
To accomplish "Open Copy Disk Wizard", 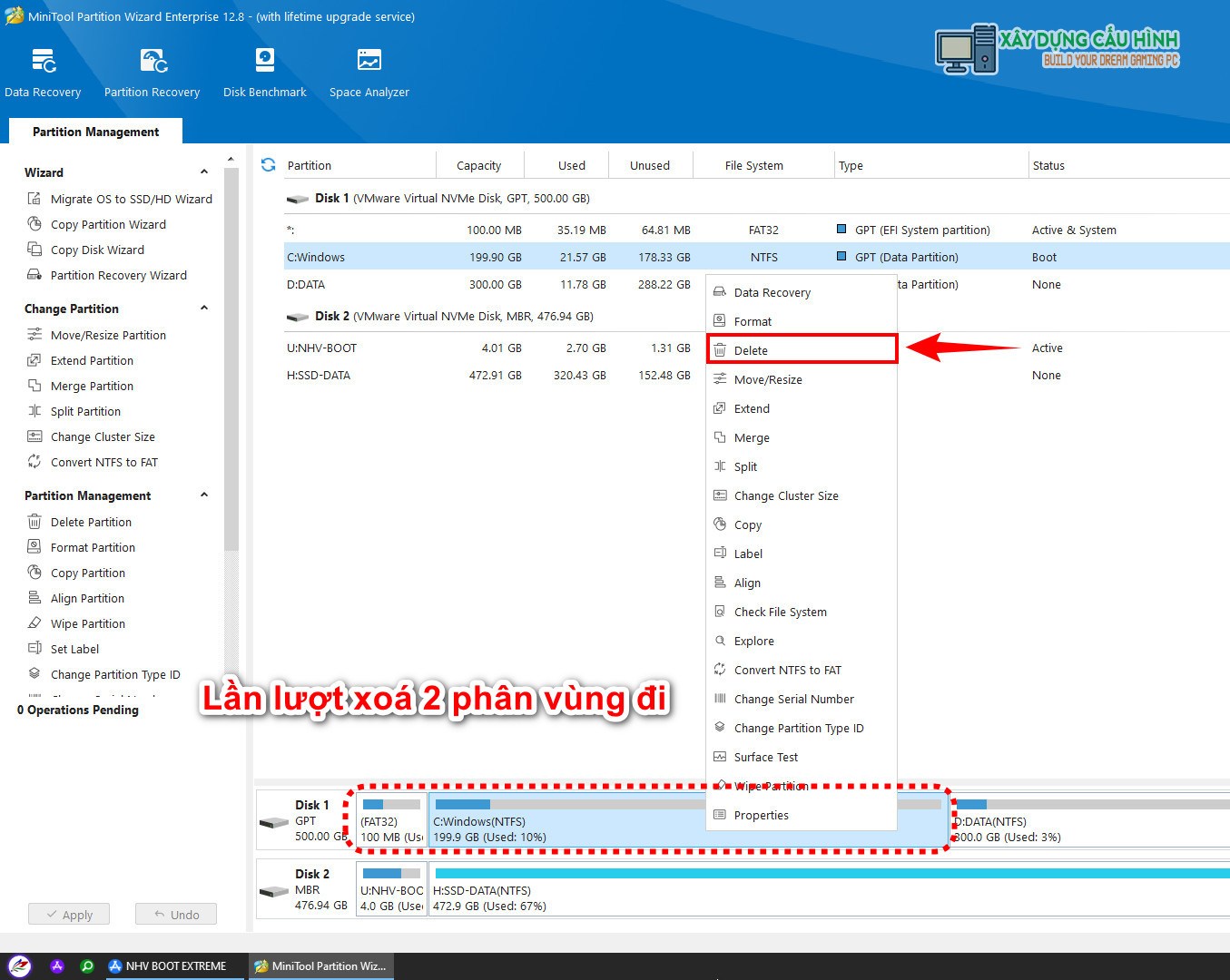I will pyautogui.click(x=85, y=250).
